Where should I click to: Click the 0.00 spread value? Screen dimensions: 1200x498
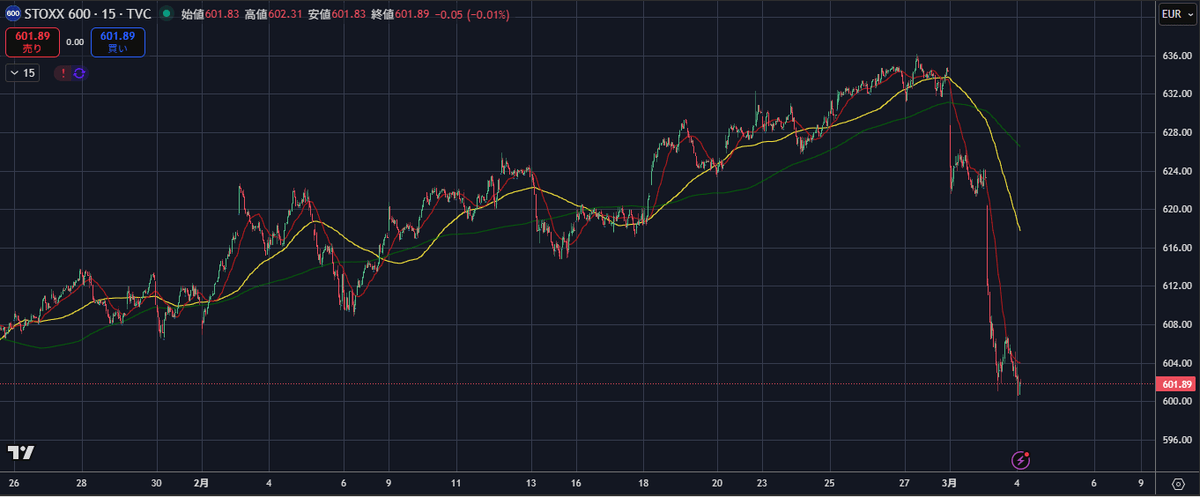click(75, 42)
